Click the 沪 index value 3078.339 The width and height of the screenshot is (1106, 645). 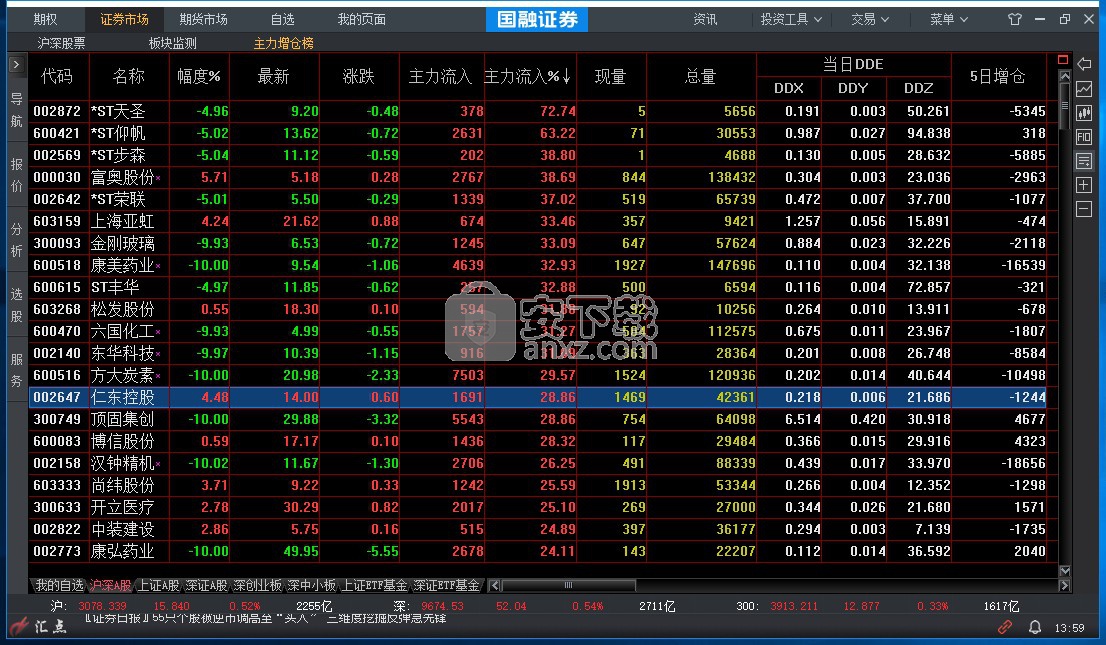tap(102, 606)
